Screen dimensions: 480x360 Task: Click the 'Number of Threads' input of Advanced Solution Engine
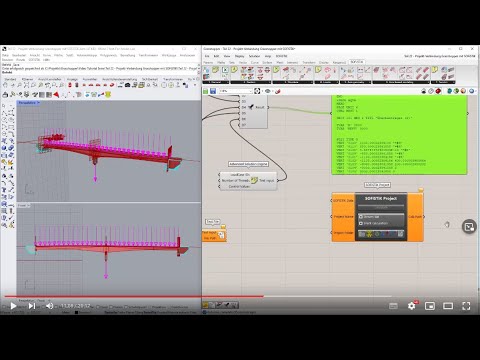[x=235, y=180]
